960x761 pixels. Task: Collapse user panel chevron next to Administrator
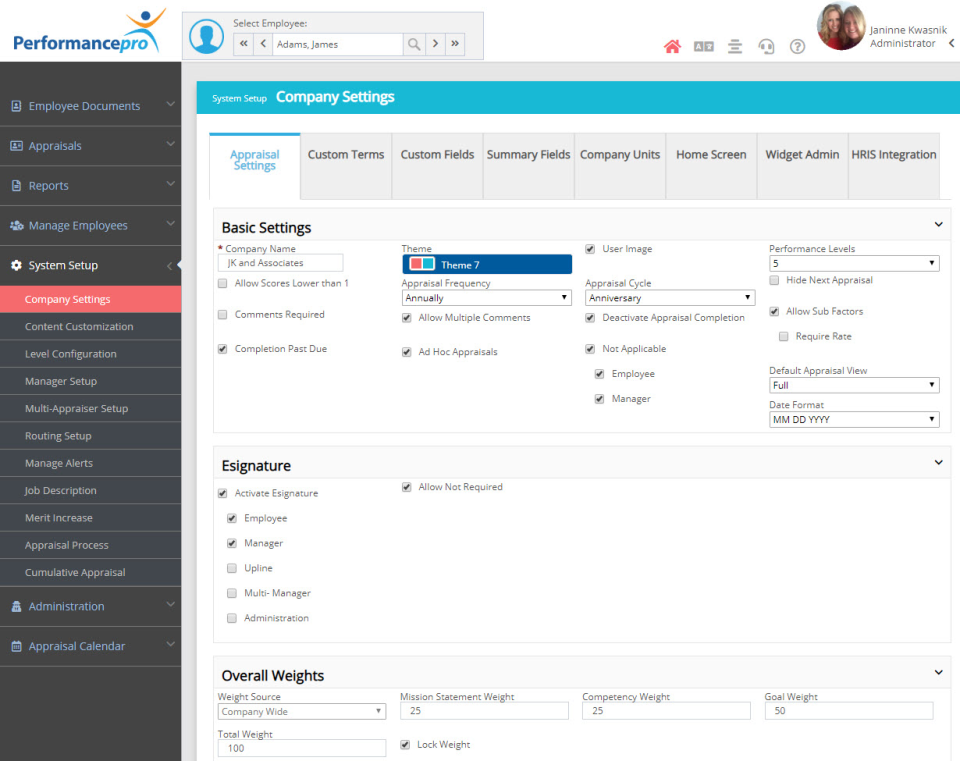951,43
